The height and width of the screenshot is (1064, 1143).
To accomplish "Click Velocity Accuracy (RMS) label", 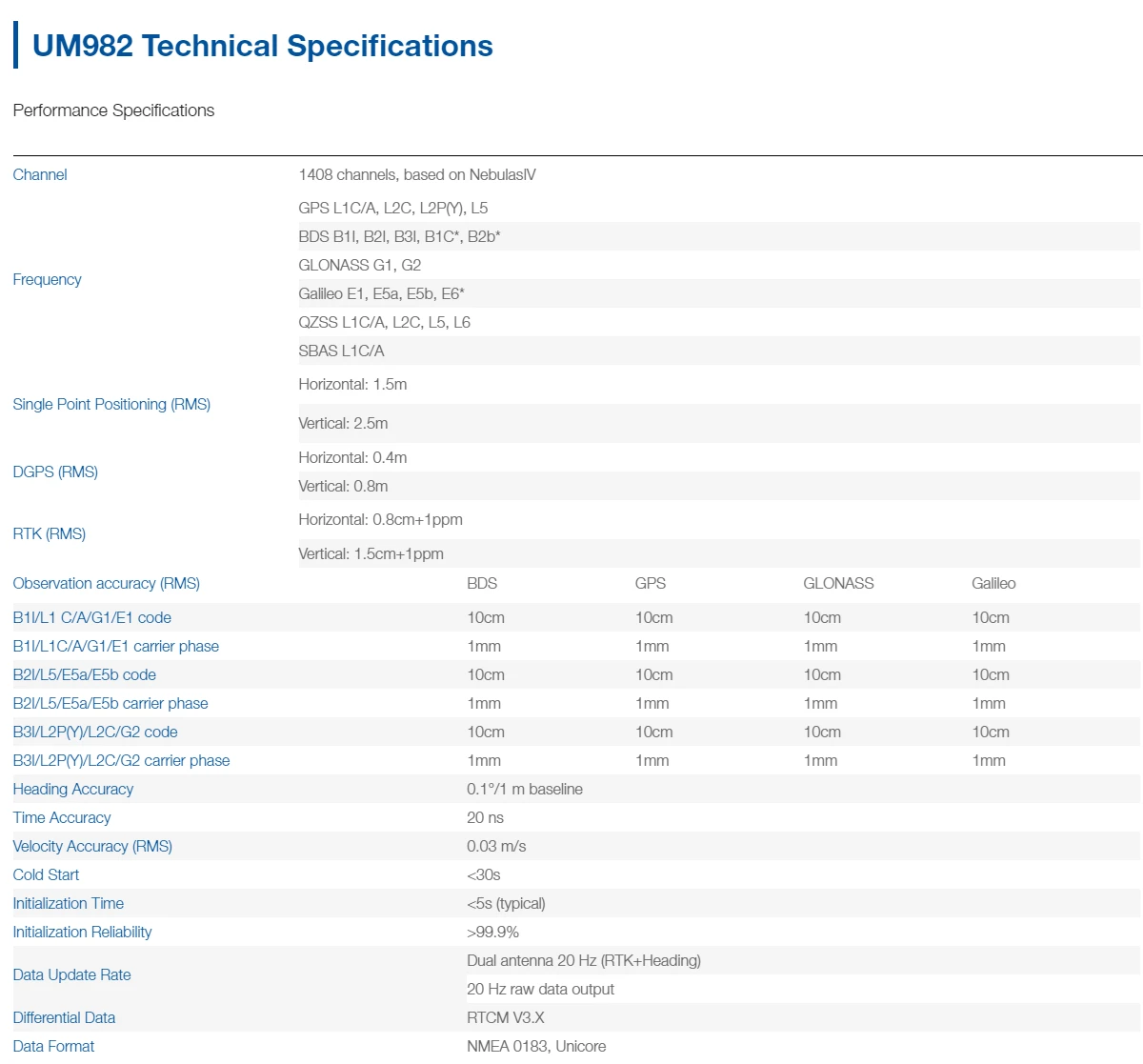I will [92, 846].
